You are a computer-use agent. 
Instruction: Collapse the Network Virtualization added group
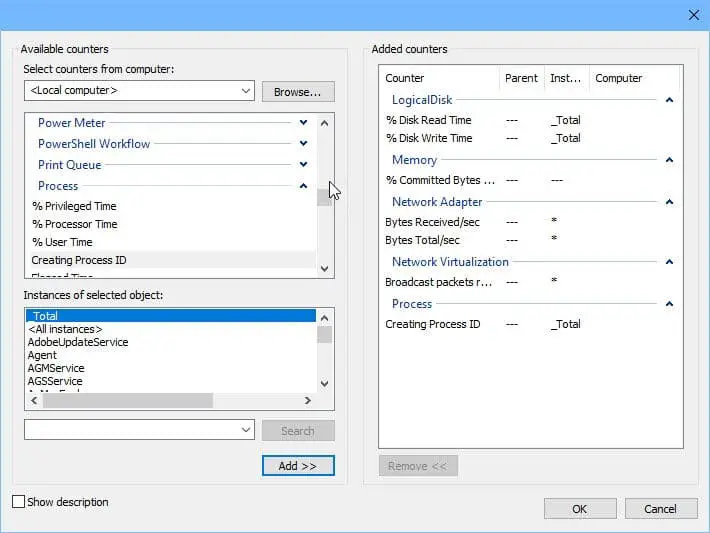click(669, 262)
